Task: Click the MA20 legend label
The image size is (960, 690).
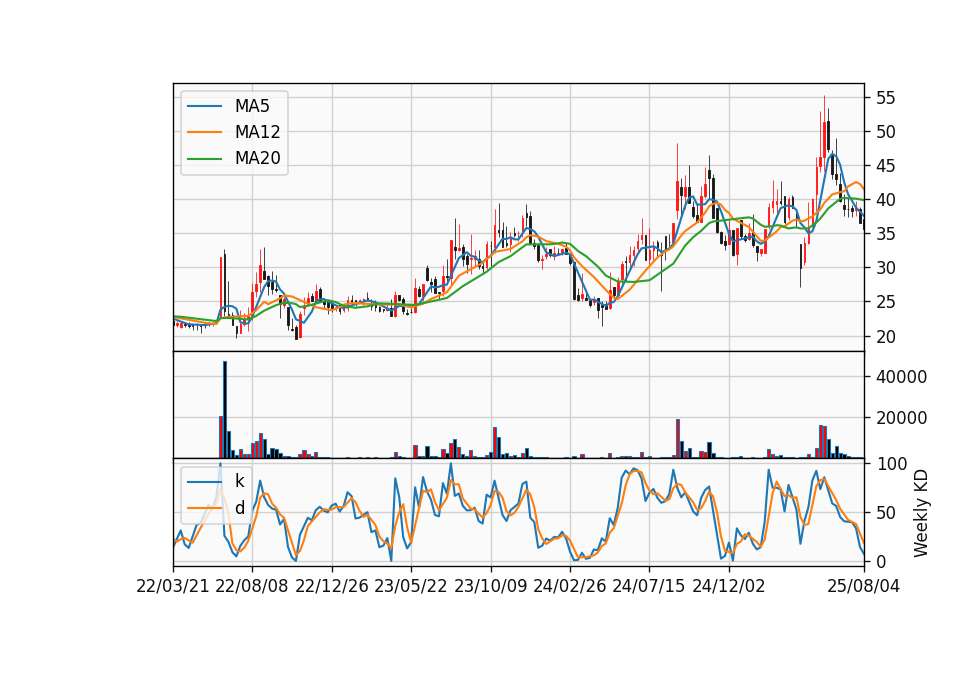Action: pyautogui.click(x=257, y=158)
